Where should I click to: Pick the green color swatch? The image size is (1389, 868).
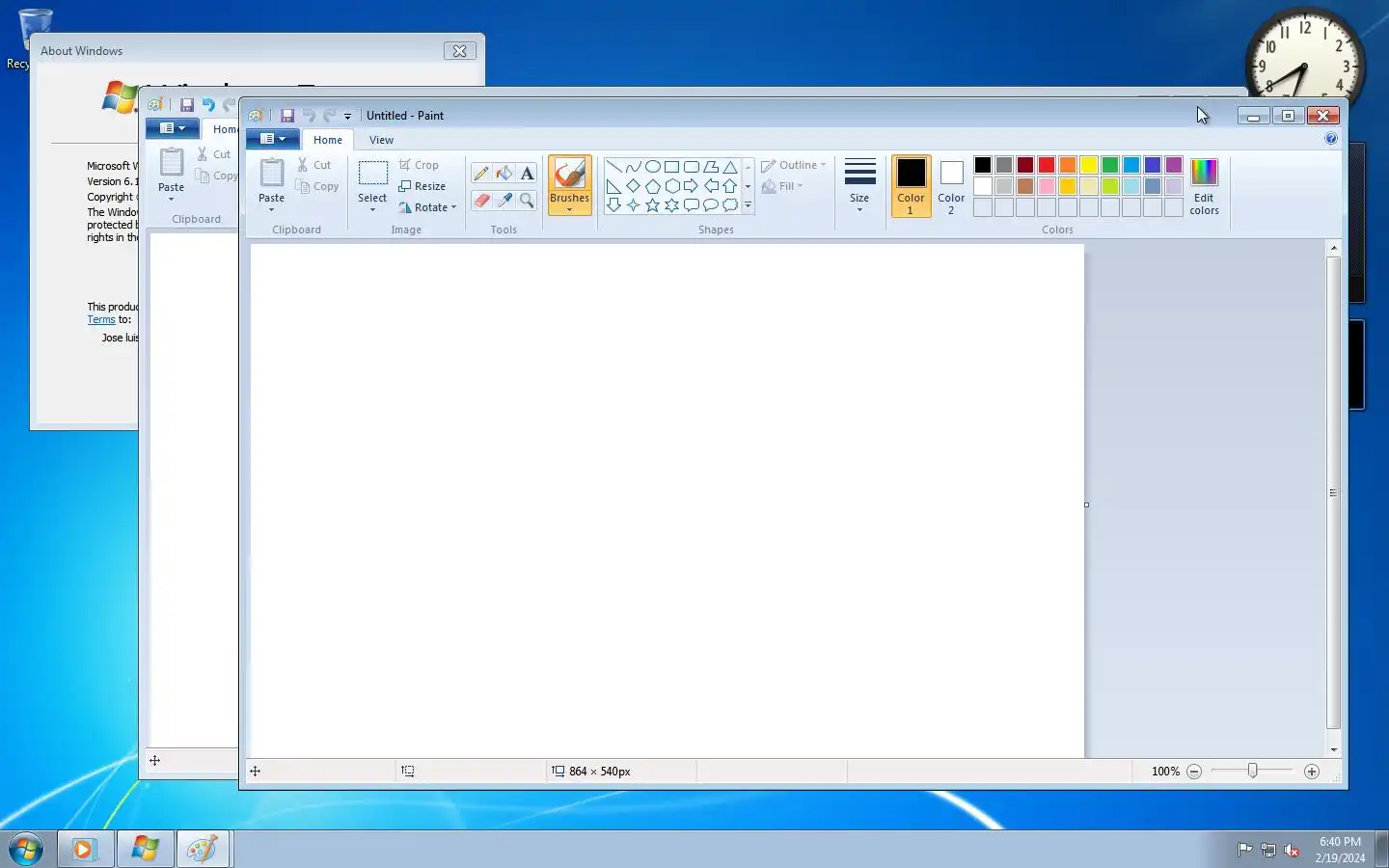pyautogui.click(x=1110, y=165)
